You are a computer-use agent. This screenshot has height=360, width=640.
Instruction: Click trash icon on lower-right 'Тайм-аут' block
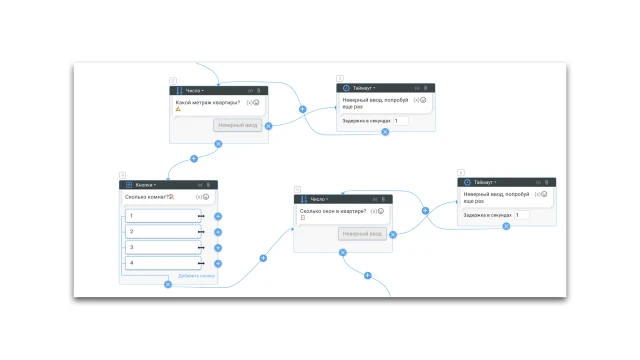point(547,182)
